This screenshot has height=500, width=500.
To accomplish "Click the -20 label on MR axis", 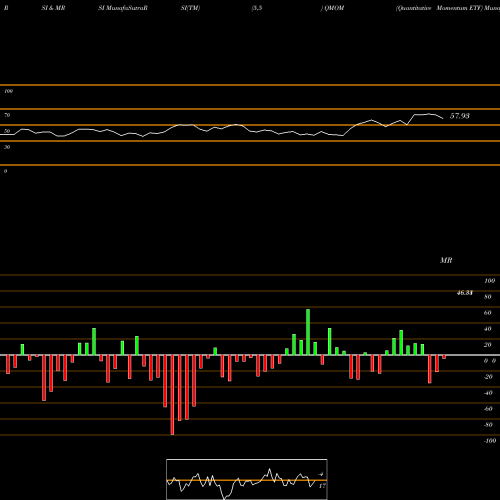I will (x=488, y=377).
